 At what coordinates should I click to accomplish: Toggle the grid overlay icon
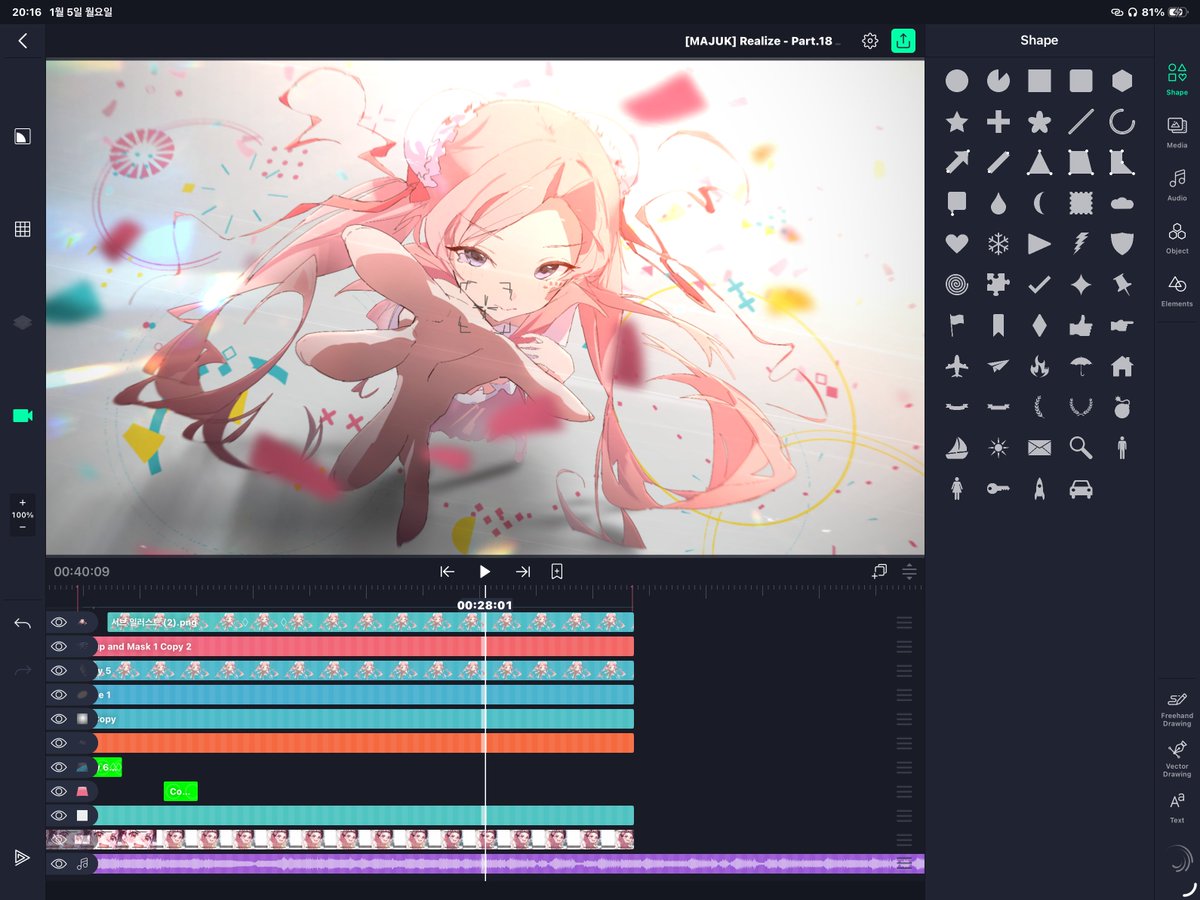[22, 229]
